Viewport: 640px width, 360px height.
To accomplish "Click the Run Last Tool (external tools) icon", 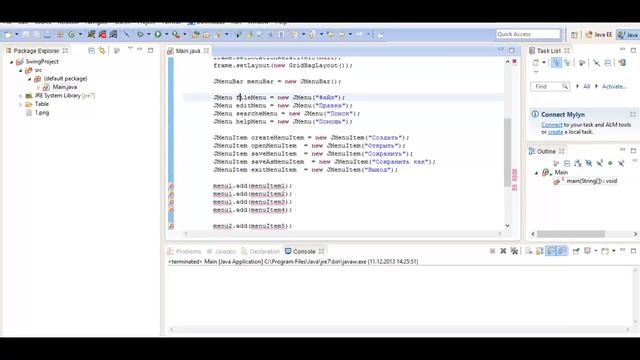I will (x=176, y=35).
